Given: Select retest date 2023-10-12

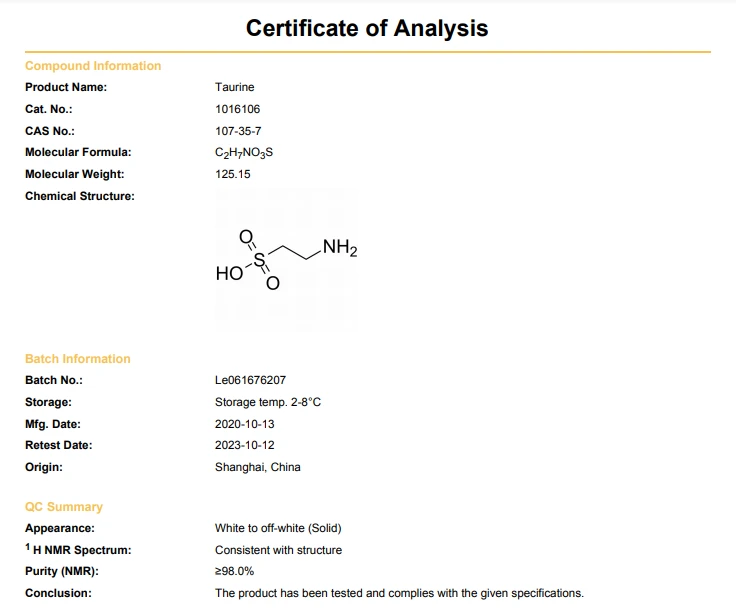Looking at the screenshot, I should (x=245, y=445).
